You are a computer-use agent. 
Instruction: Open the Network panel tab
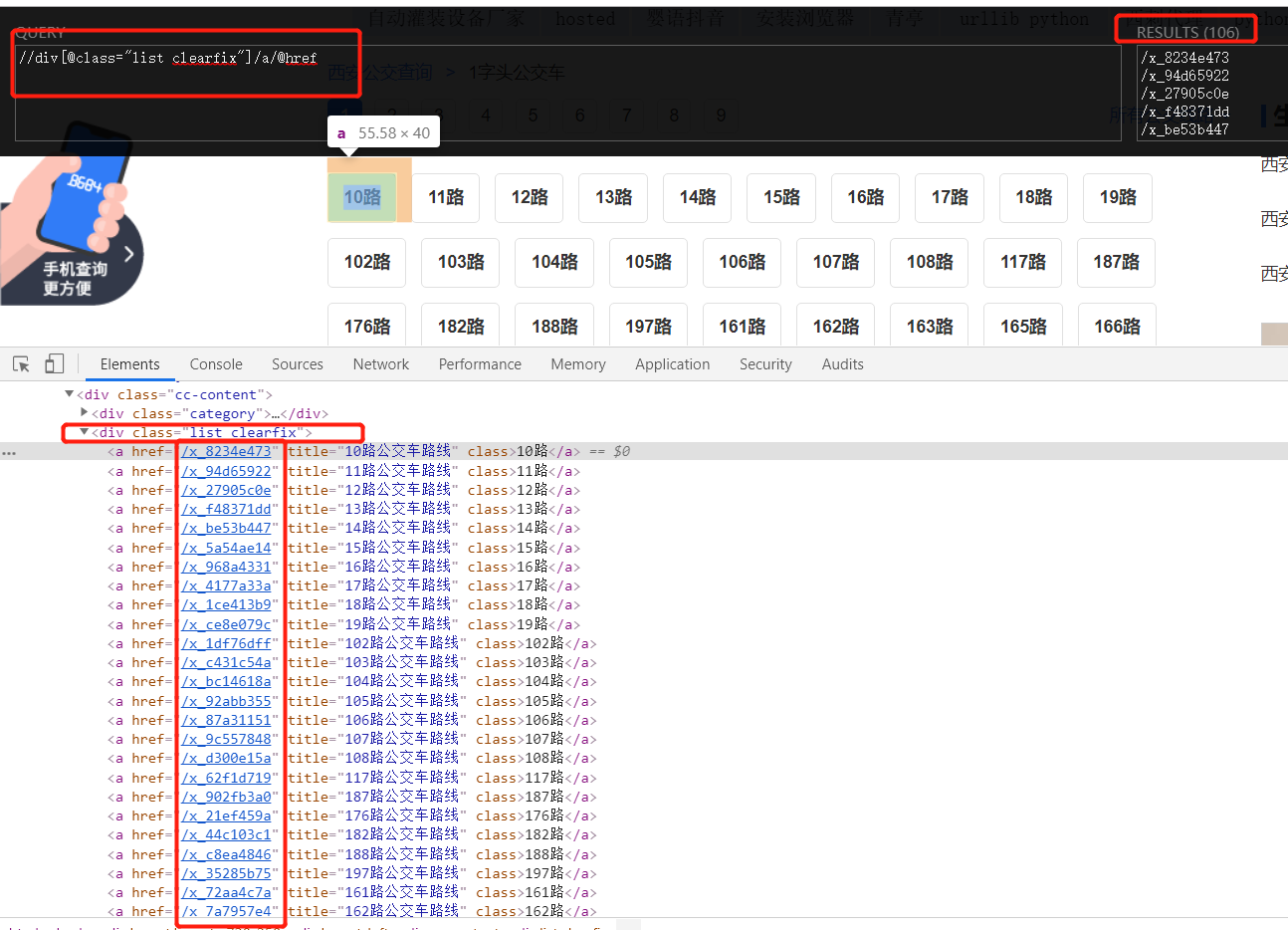380,364
